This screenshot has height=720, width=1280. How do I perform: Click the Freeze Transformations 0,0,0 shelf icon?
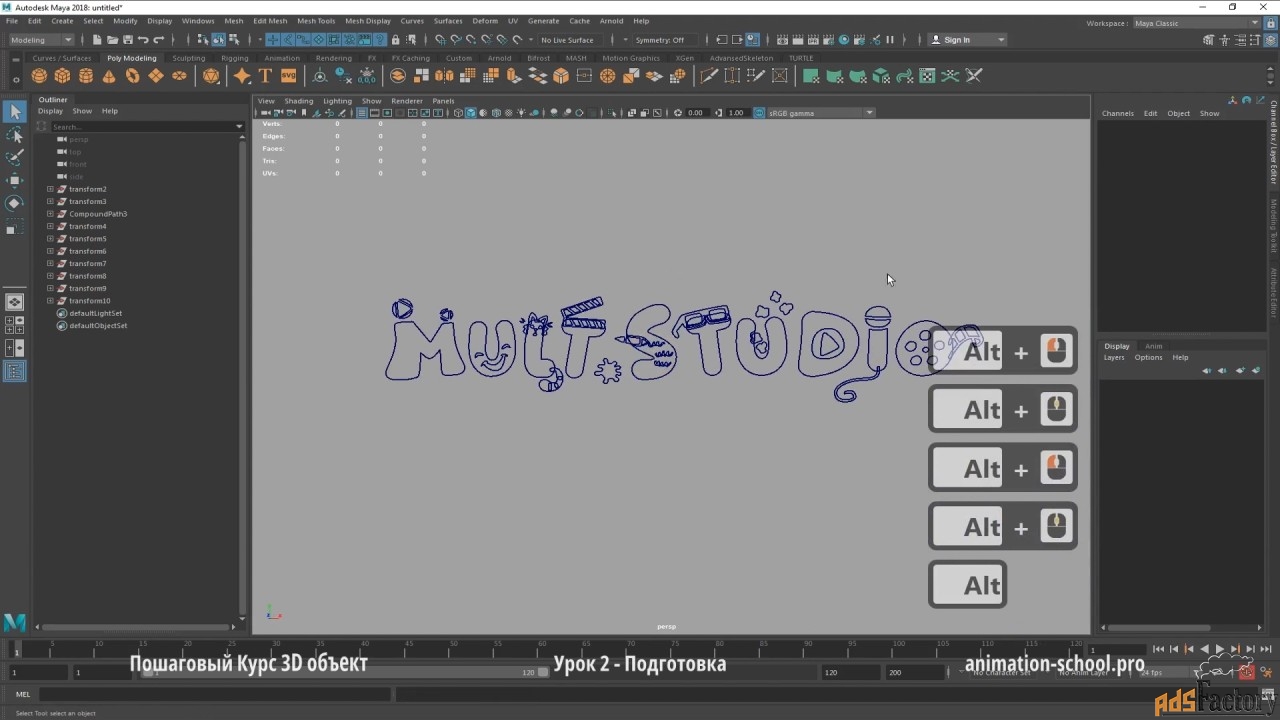point(367,76)
